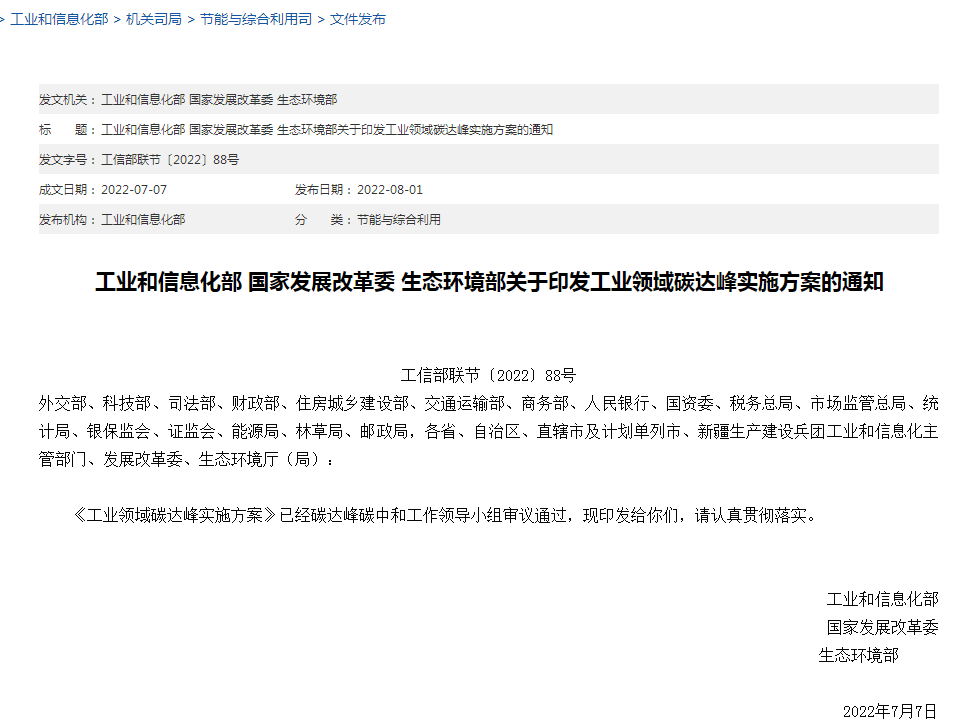Open the 节能与综合利用司 breadcrumb link

[x=256, y=20]
